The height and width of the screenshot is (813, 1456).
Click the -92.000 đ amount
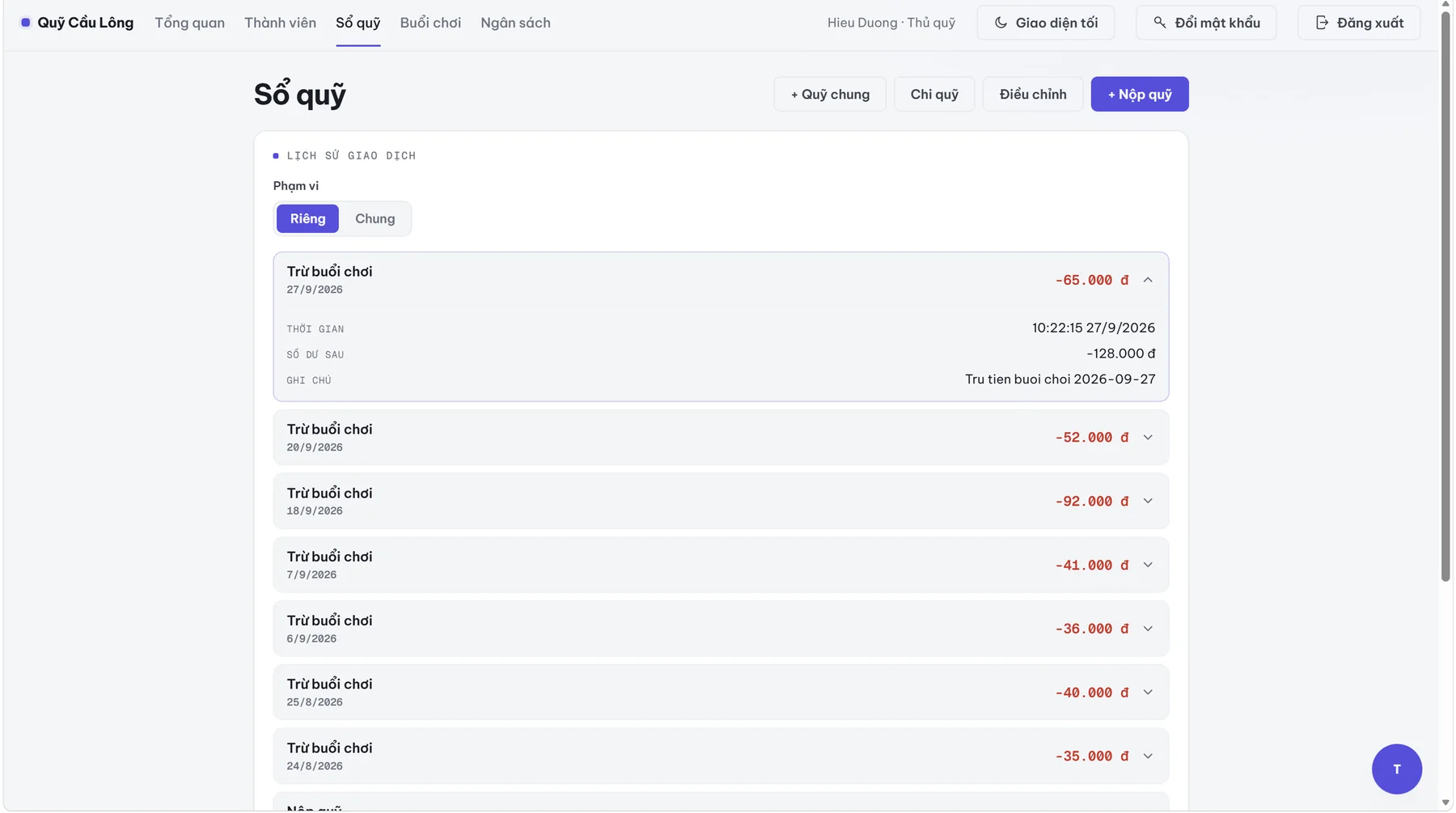click(1092, 502)
